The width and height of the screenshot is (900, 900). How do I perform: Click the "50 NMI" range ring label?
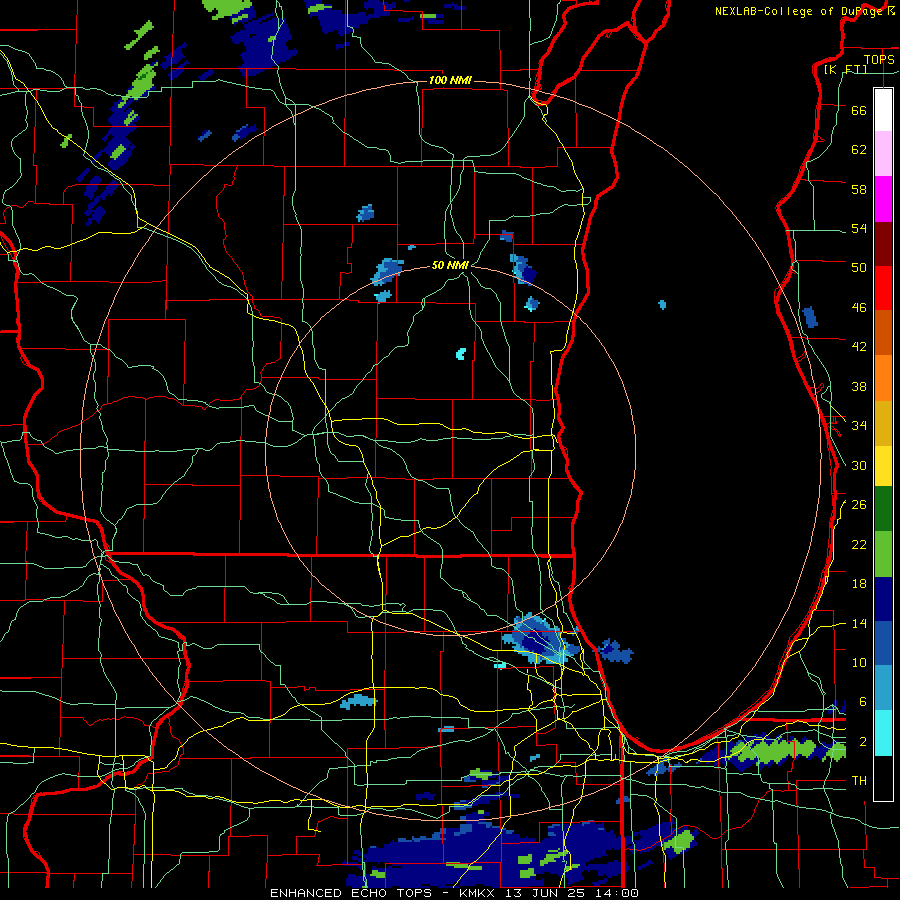tap(450, 265)
